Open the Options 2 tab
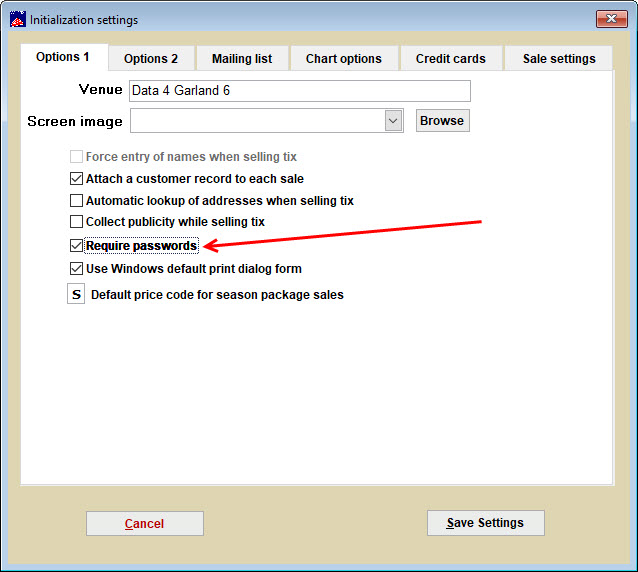This screenshot has height=572, width=638. click(x=151, y=59)
